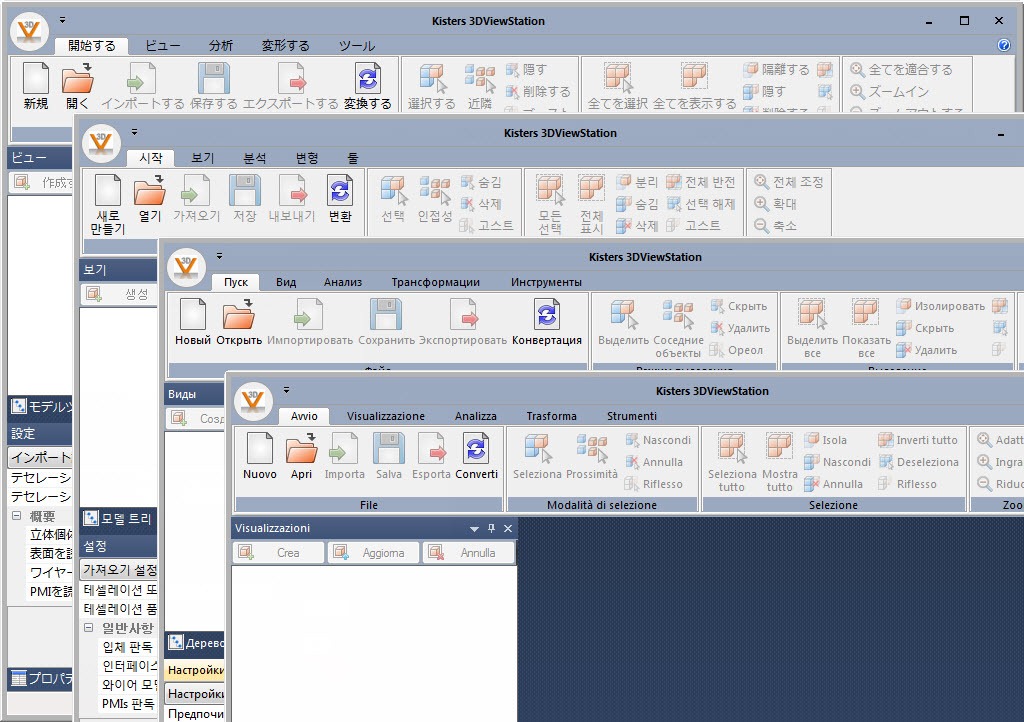Open the Visualizzazioni panel dropdown arrow
Viewport: 1024px width, 722px height.
point(474,529)
